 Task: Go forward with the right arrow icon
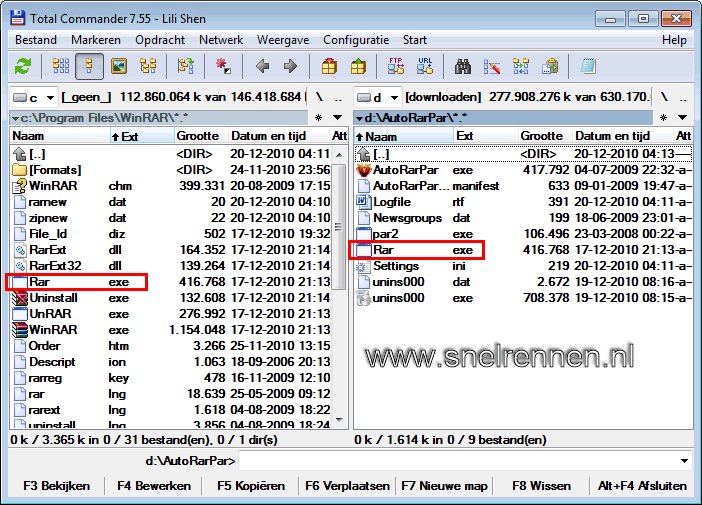point(291,67)
